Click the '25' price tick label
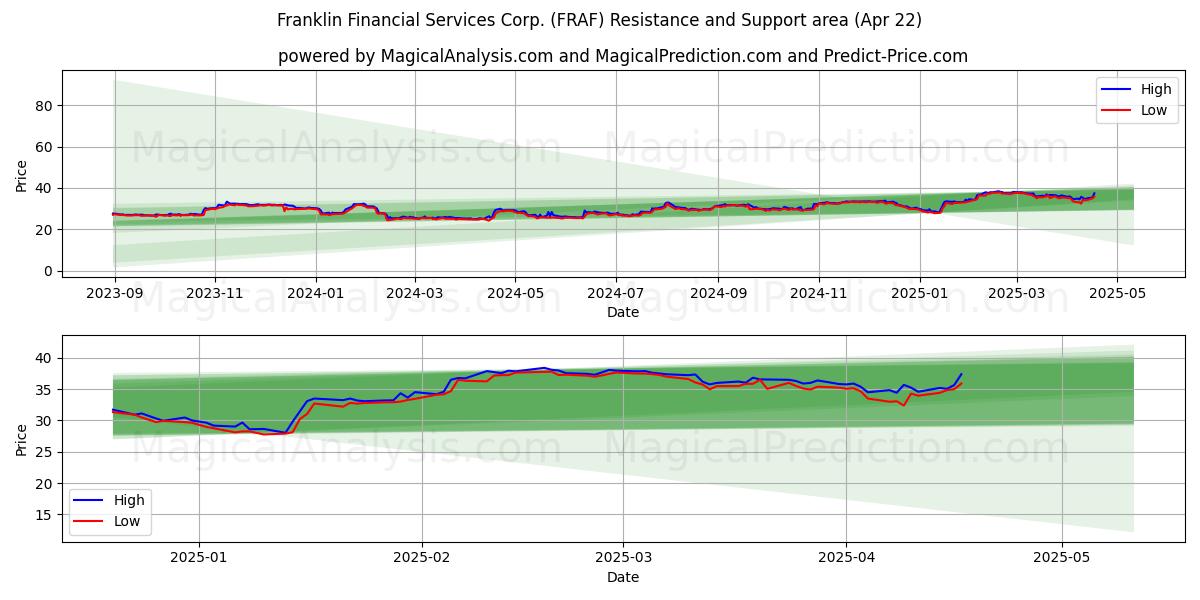Viewport: 1200px width, 600px height. (x=44, y=452)
